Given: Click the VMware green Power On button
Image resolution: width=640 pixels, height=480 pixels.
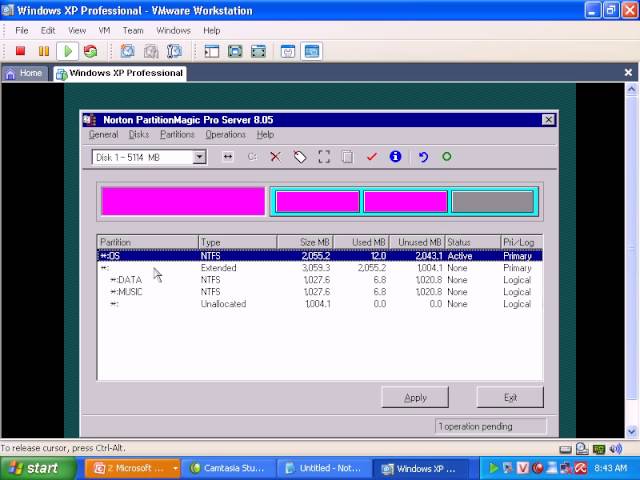Looking at the screenshot, I should (x=68, y=51).
